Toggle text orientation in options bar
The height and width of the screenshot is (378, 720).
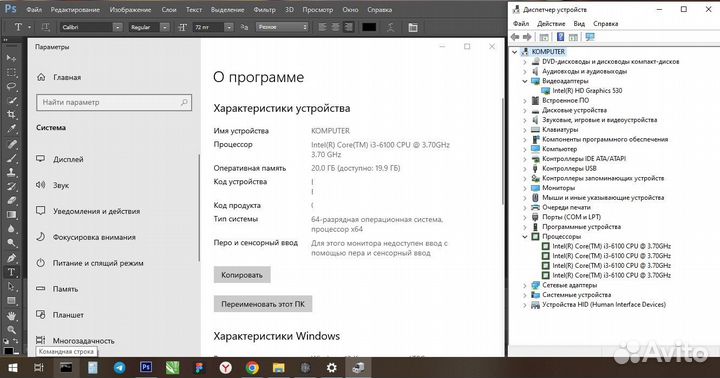(x=45, y=27)
